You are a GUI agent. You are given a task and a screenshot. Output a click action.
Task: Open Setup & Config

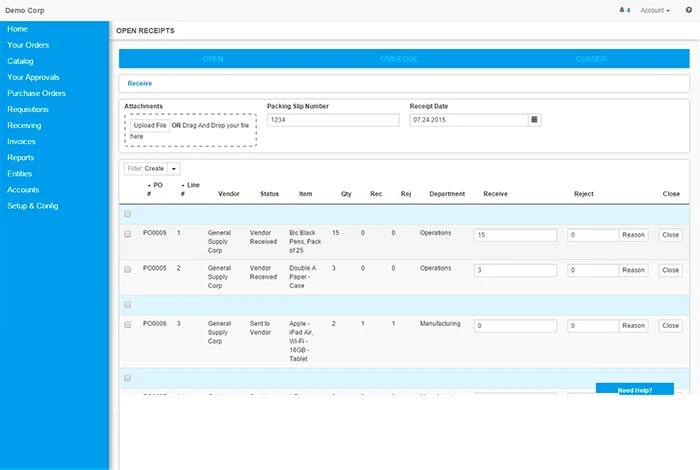[33, 206]
